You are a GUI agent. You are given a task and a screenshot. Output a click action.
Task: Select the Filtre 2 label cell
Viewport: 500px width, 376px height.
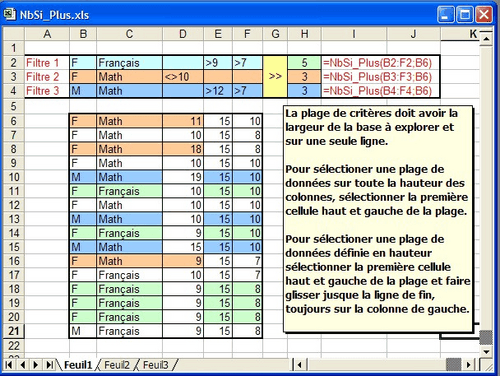tap(47, 77)
